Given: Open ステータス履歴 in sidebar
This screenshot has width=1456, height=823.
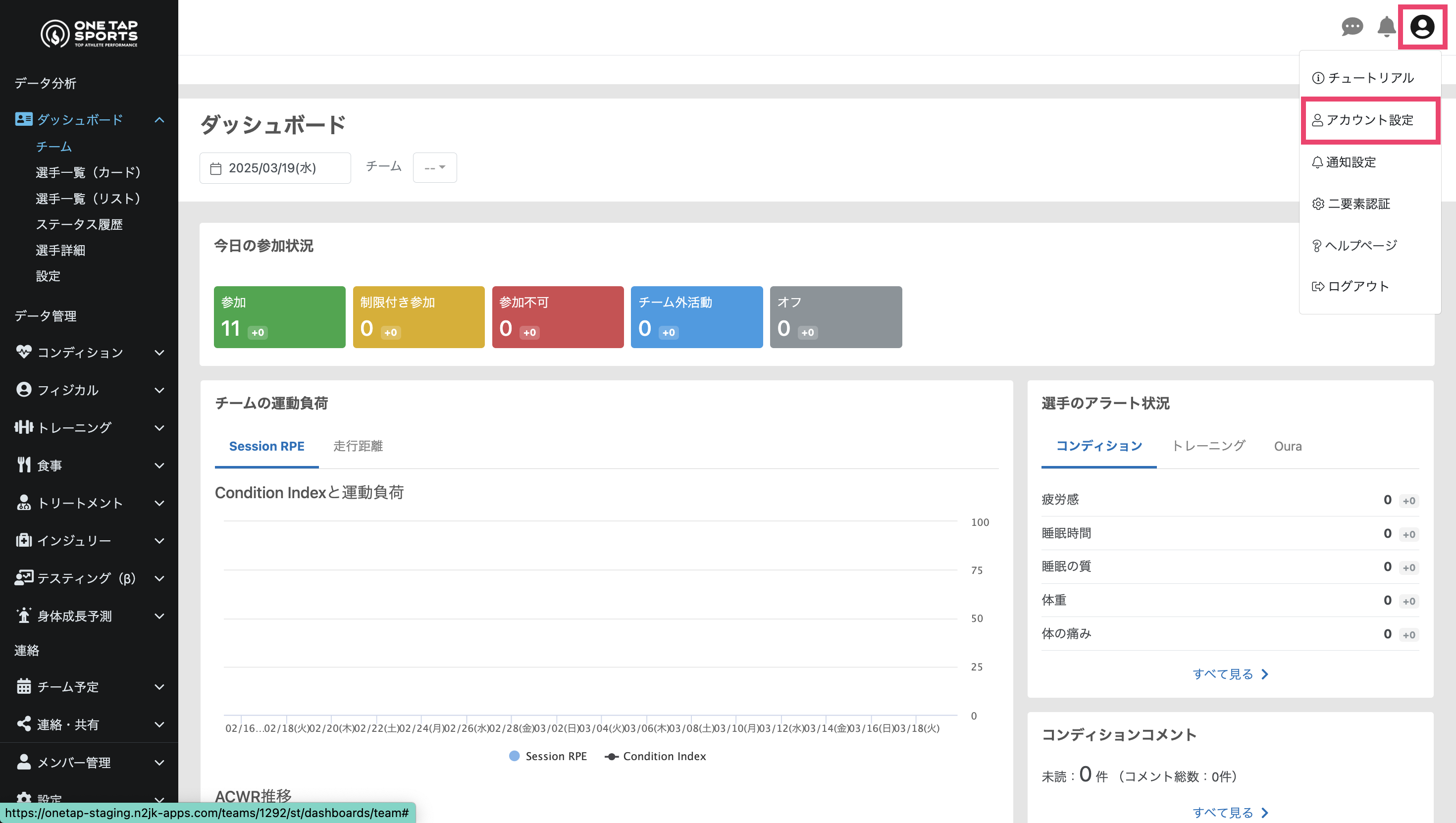Looking at the screenshot, I should click(x=79, y=224).
